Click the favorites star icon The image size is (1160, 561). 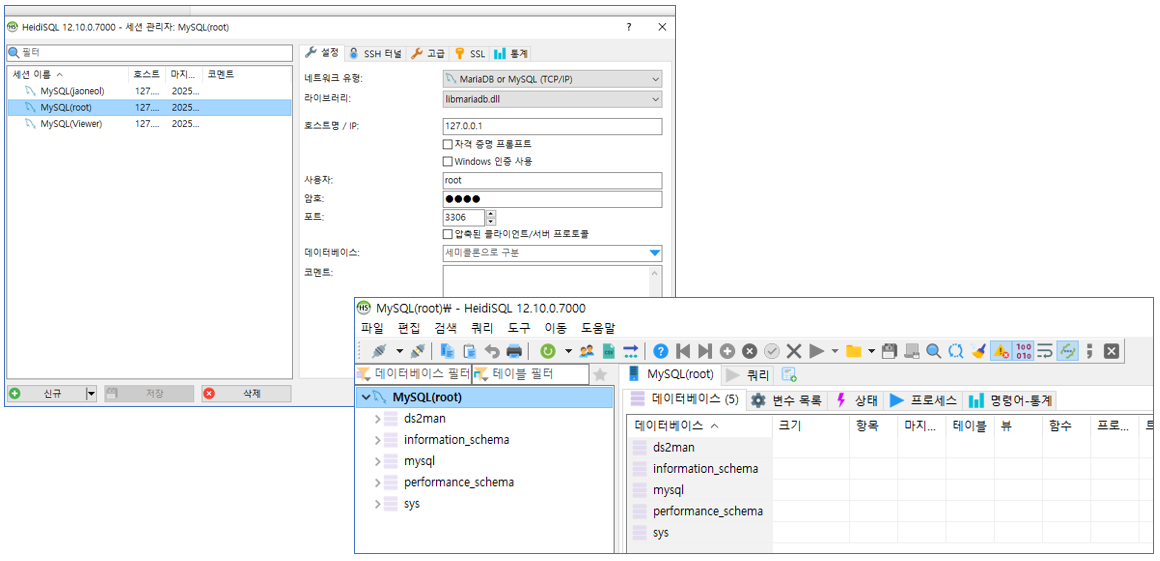600,374
